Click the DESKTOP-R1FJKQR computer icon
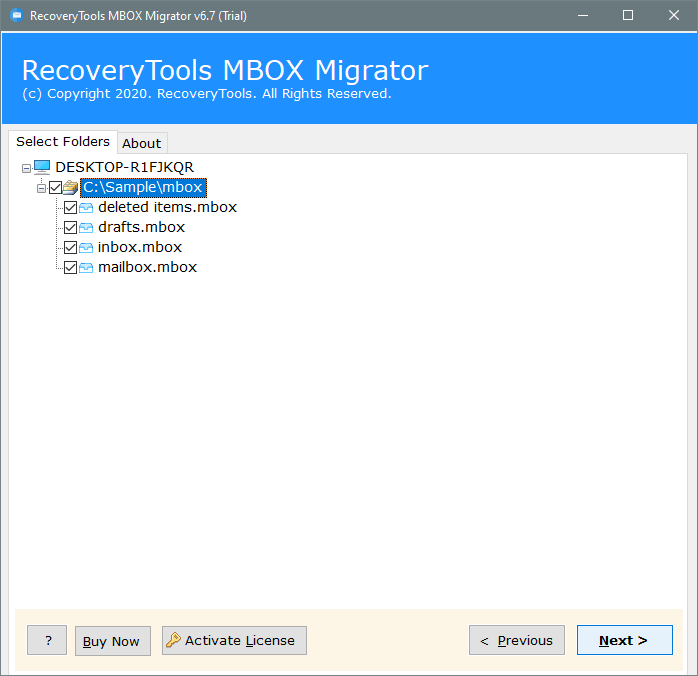 point(42,167)
